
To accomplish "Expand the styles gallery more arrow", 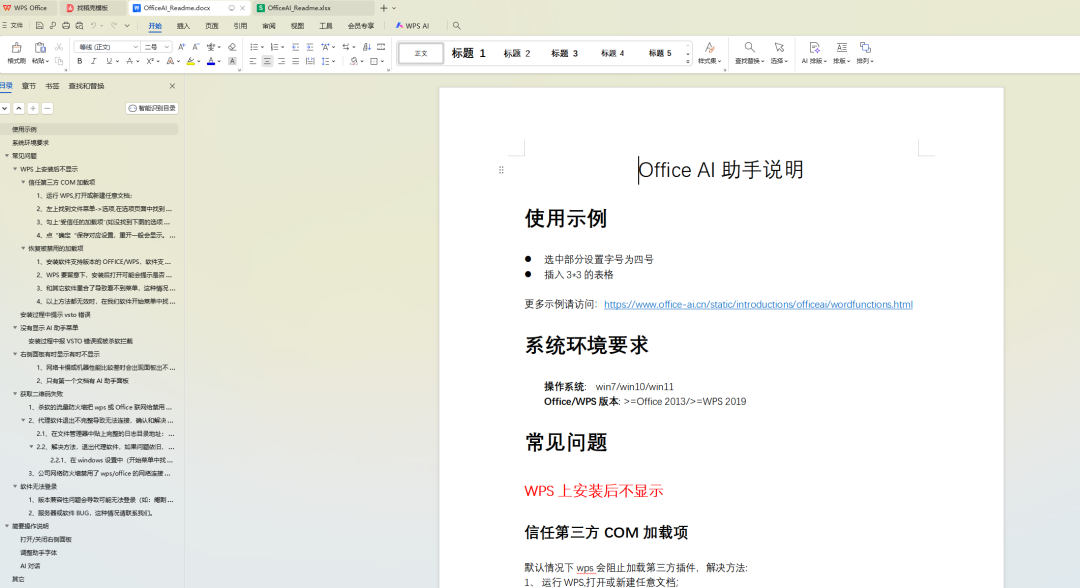I will pyautogui.click(x=687, y=62).
